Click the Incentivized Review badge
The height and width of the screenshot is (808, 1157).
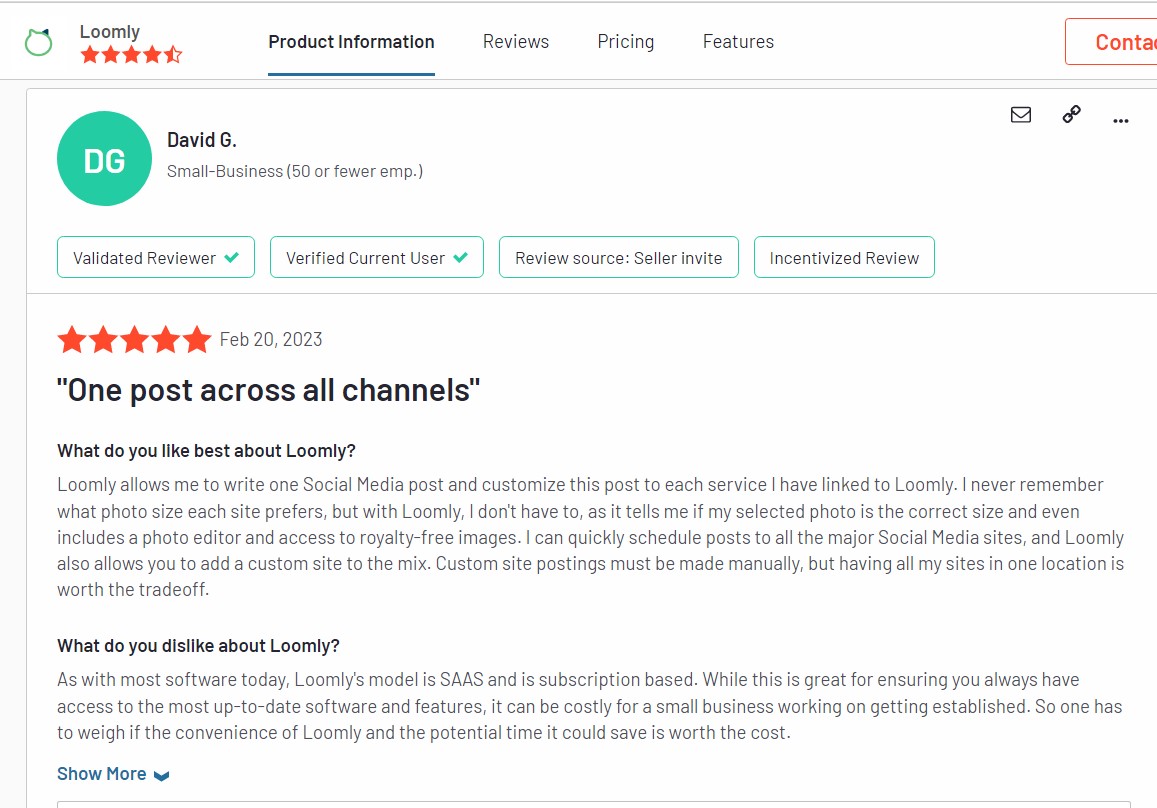click(844, 258)
